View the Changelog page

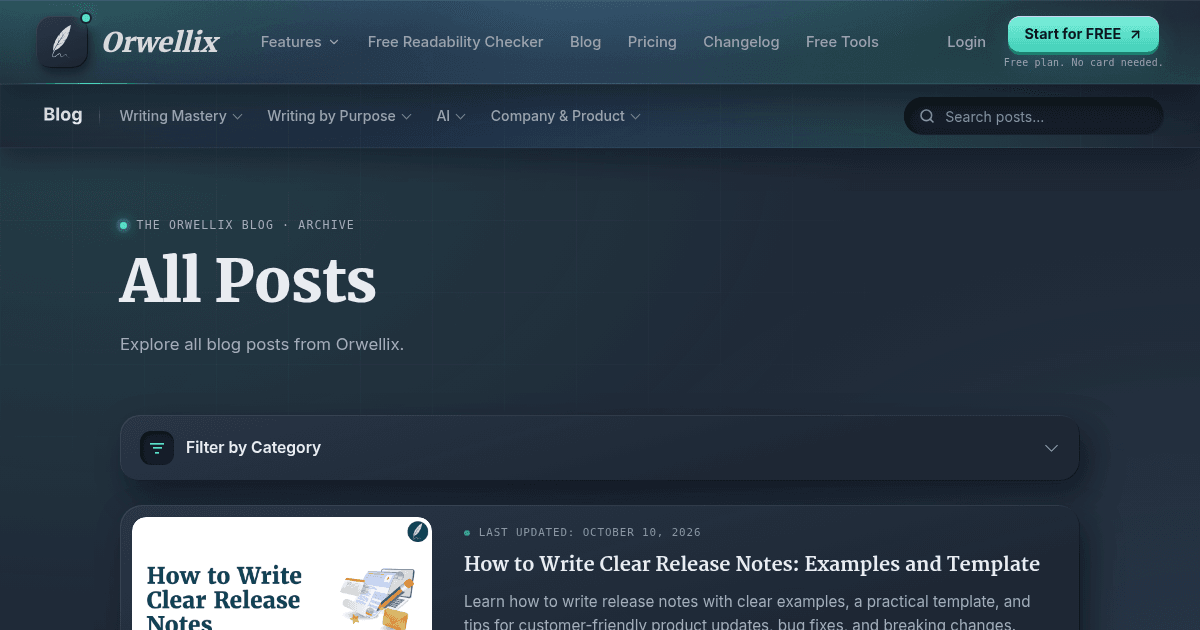coord(741,42)
